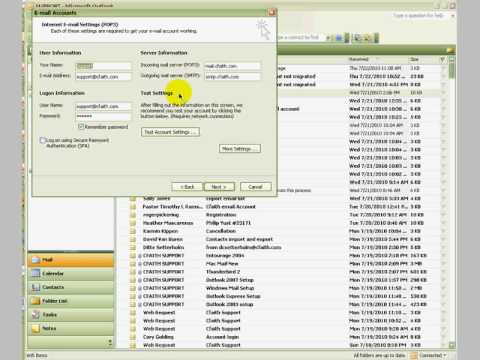Expand the Mac Mail New conversation
The image size is (480, 360).
(140, 264)
